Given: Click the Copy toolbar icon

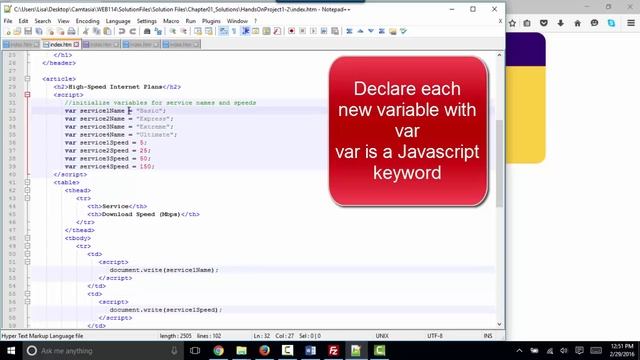Looking at the screenshot, I should (97, 31).
